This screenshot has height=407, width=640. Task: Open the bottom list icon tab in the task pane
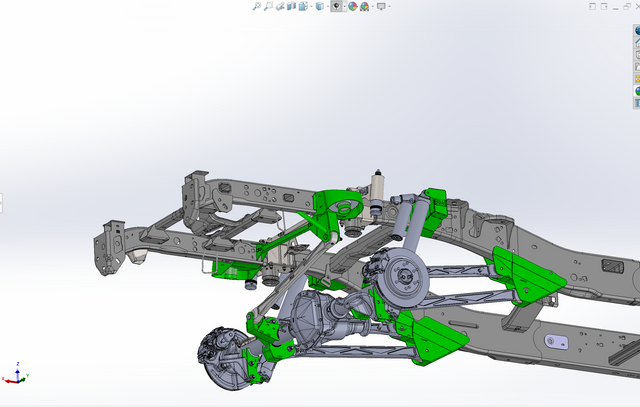point(637,103)
